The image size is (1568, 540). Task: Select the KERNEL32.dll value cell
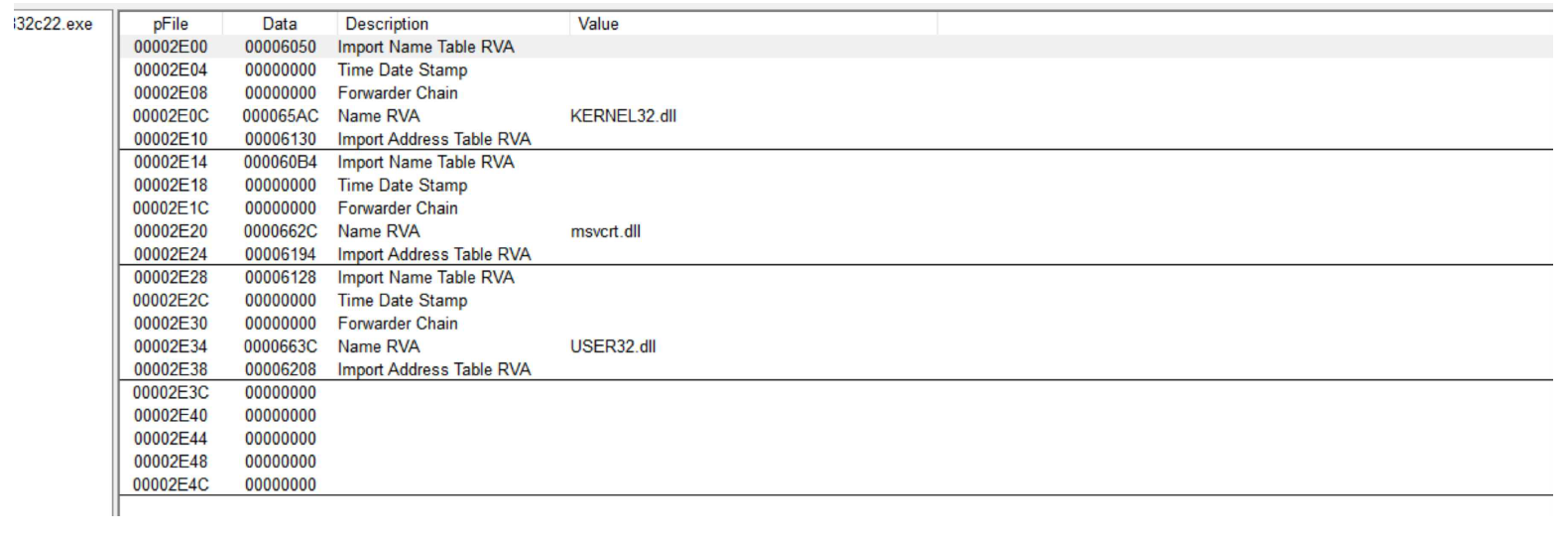tap(623, 116)
